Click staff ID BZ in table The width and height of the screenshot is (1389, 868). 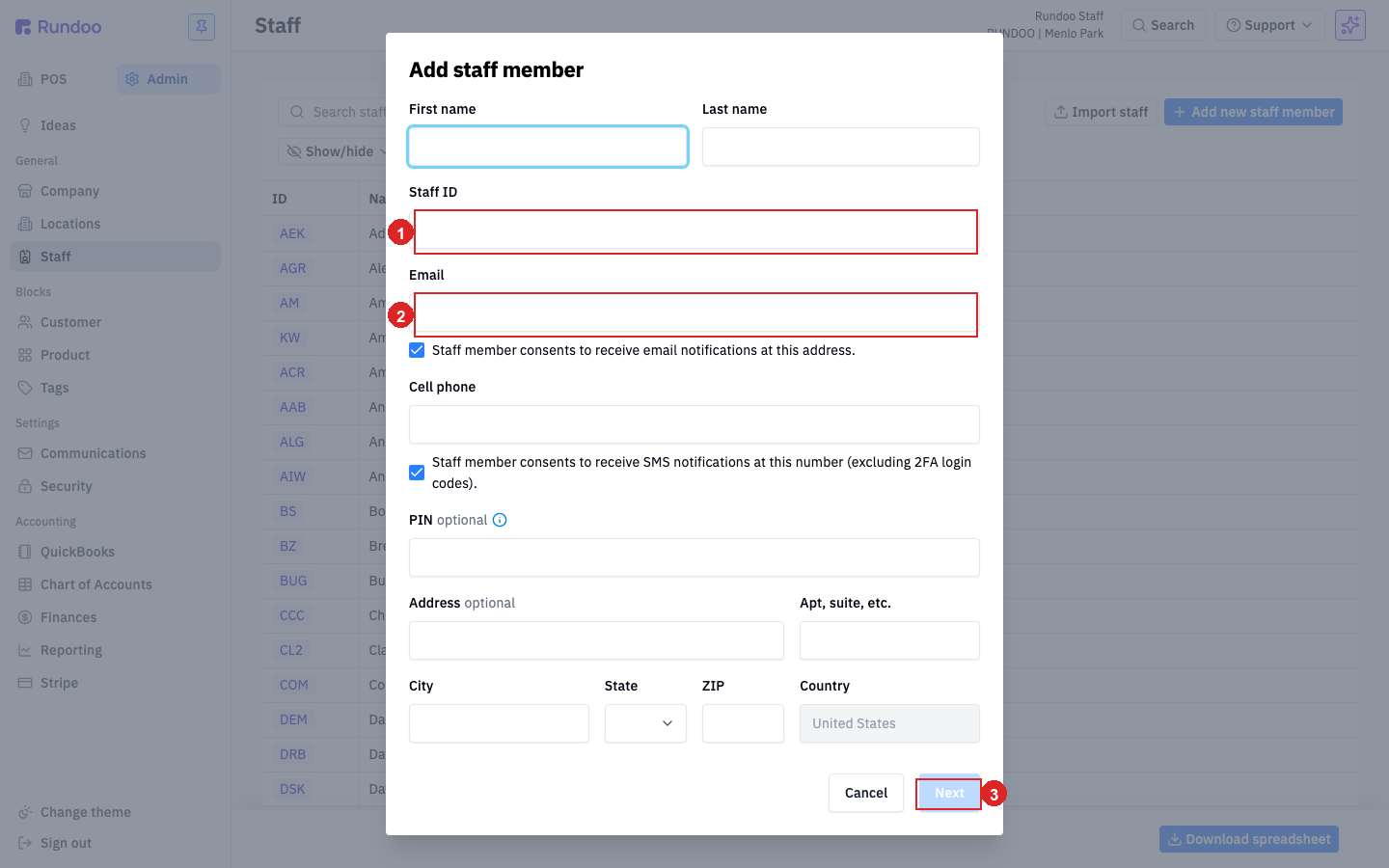(x=287, y=546)
